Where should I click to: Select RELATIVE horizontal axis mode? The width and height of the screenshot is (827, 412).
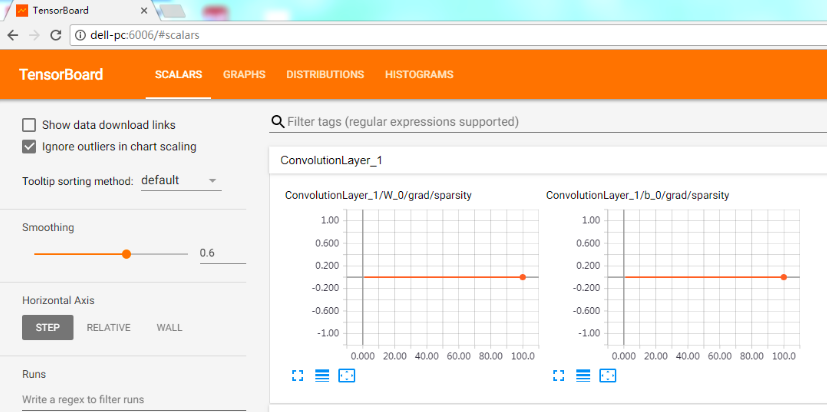(x=109, y=328)
